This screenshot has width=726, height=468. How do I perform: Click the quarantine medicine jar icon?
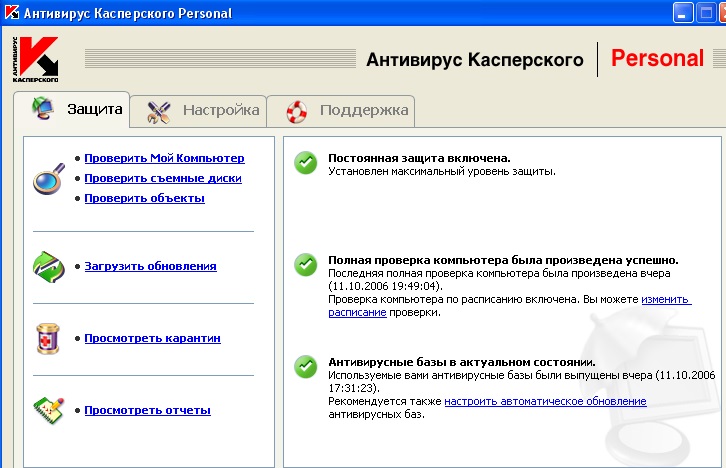(x=49, y=338)
